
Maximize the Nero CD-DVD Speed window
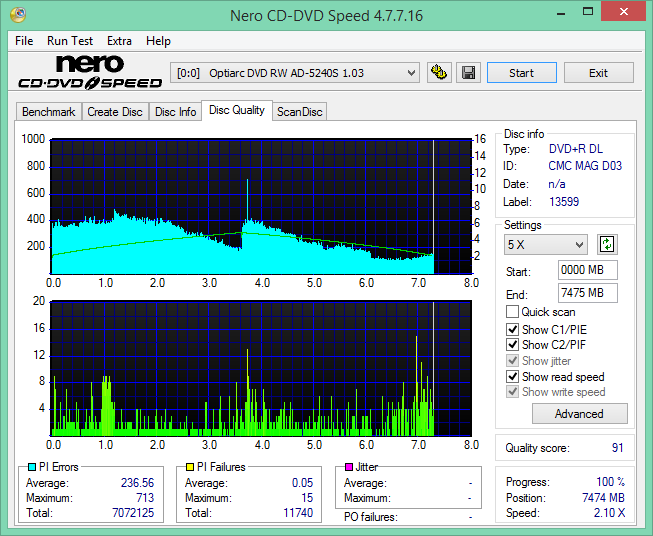tap(588, 12)
